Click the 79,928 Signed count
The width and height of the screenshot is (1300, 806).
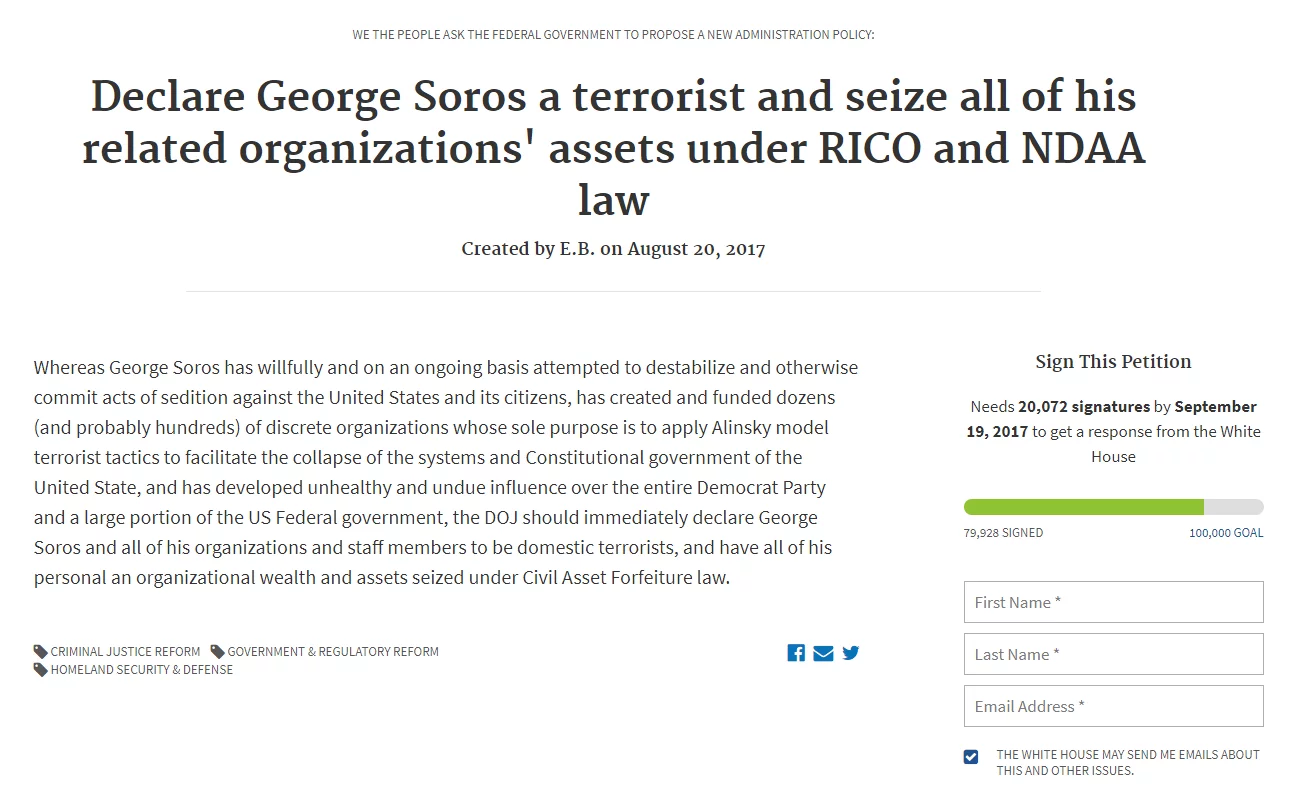point(1003,533)
